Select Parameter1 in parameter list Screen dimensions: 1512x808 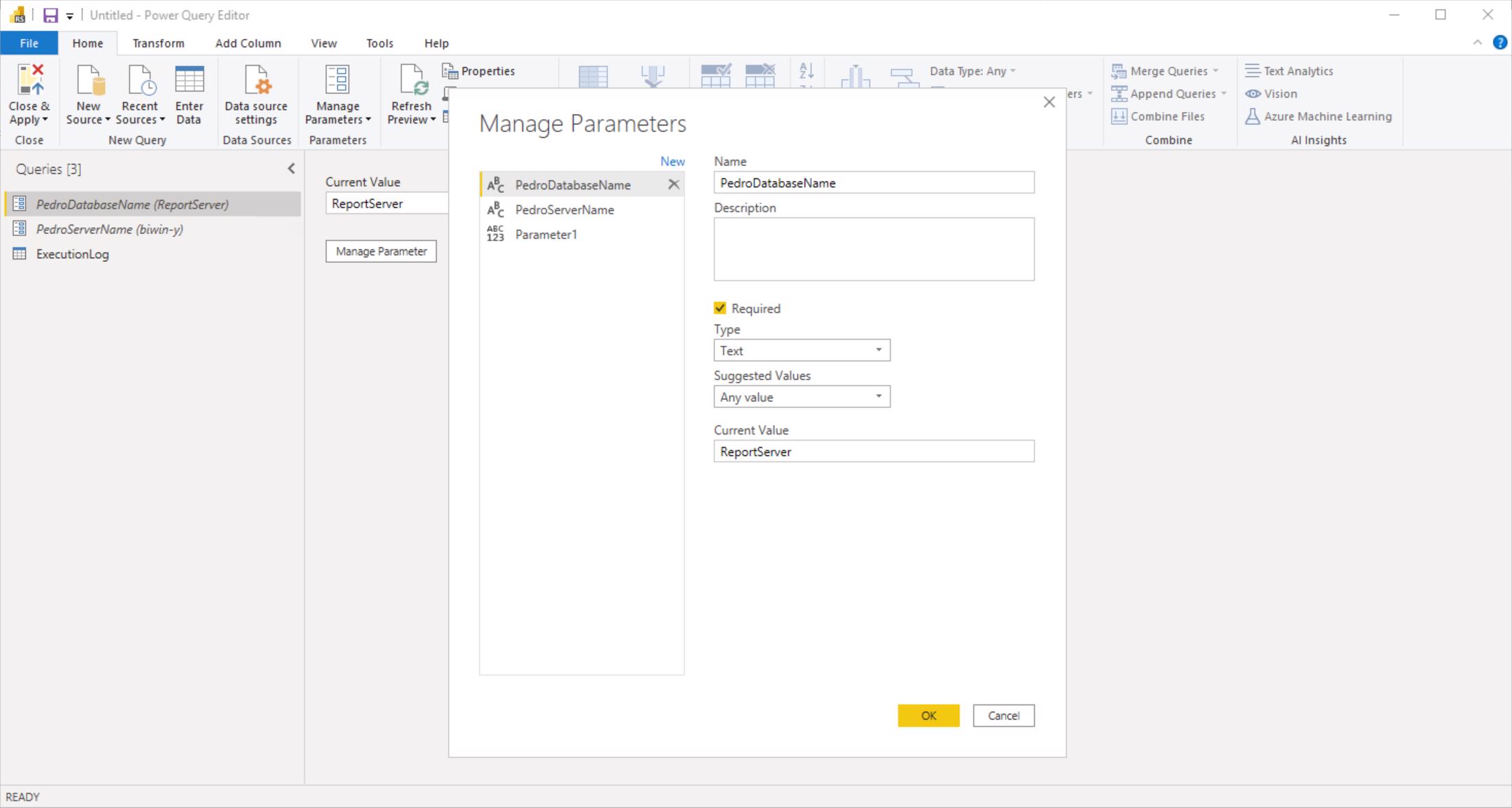coord(581,234)
